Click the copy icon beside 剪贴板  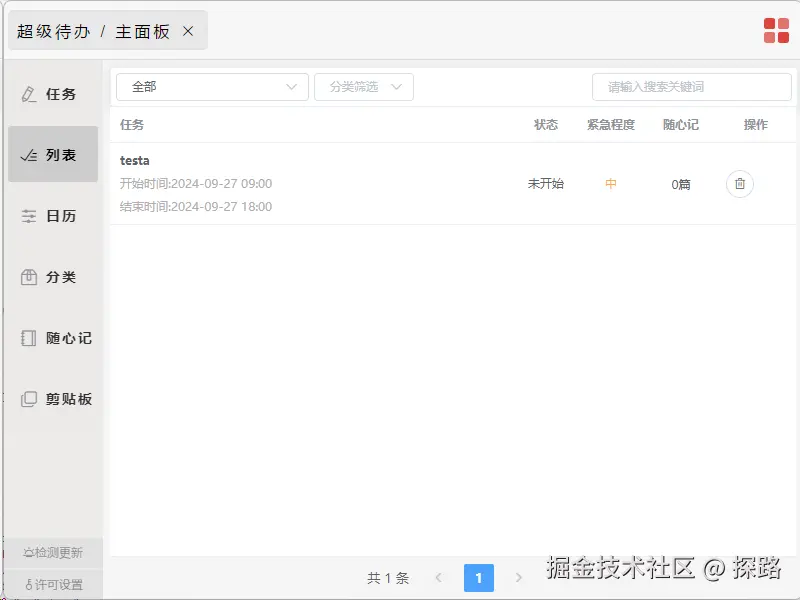tap(29, 399)
